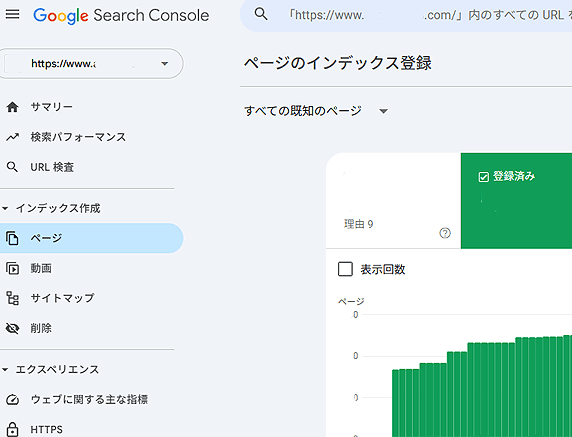This screenshot has width=572, height=437.
Task: Click the arrow beside すべての既知のページ
Action: (x=383, y=111)
